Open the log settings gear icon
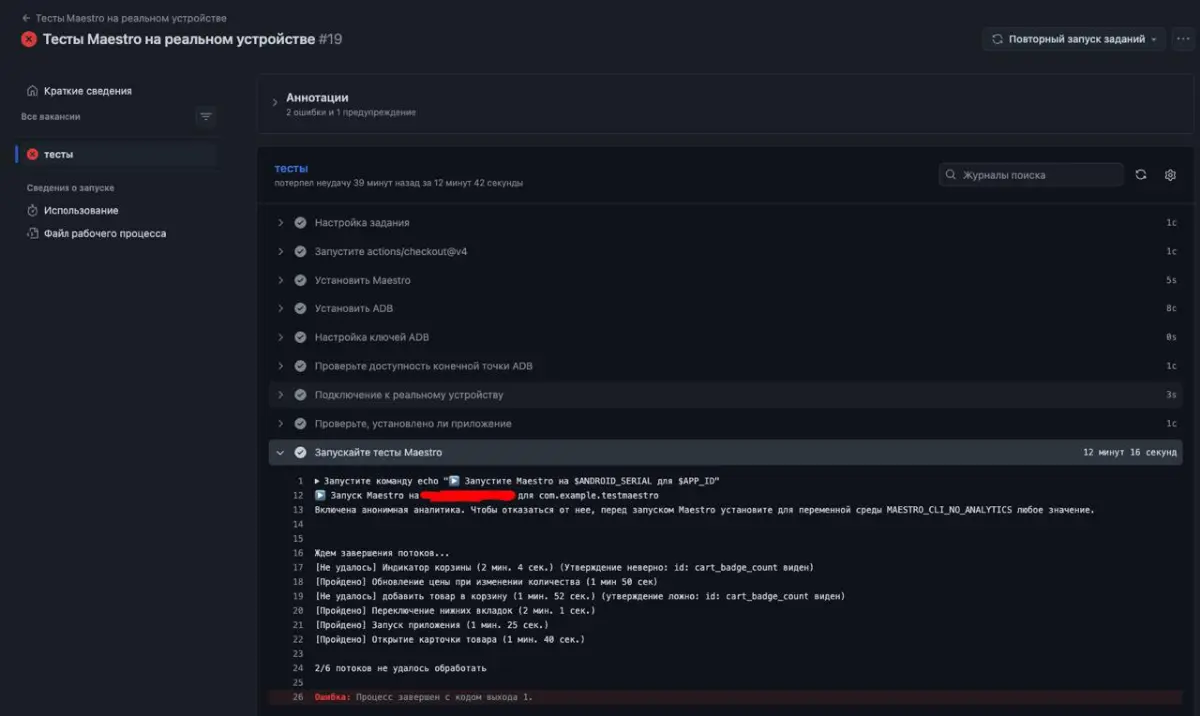This screenshot has width=1200, height=716. coord(1170,175)
